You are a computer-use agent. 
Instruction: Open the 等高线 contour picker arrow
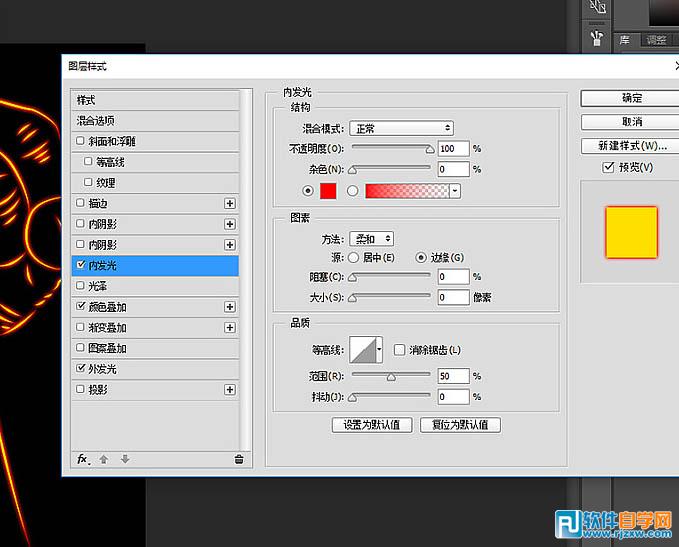379,350
